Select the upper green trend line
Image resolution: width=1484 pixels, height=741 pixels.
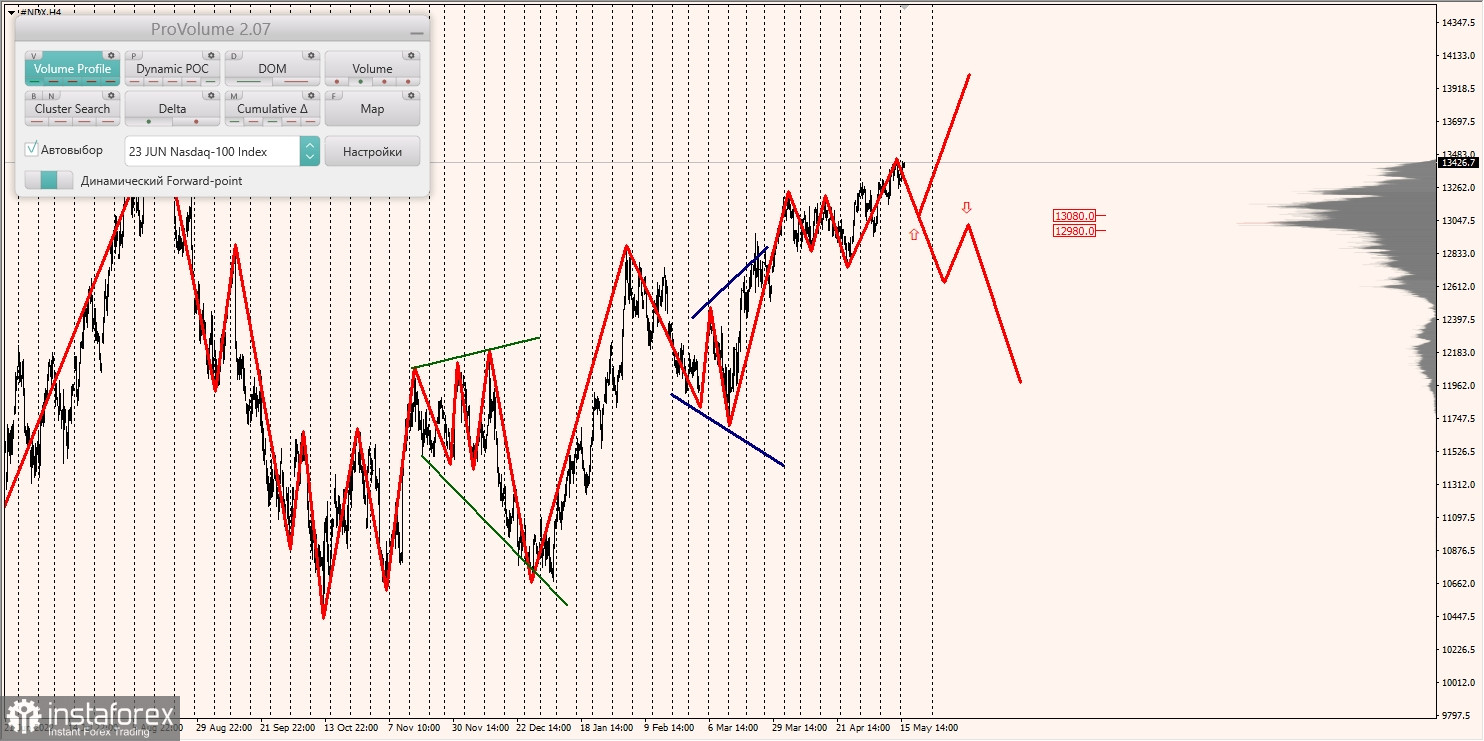pos(476,352)
